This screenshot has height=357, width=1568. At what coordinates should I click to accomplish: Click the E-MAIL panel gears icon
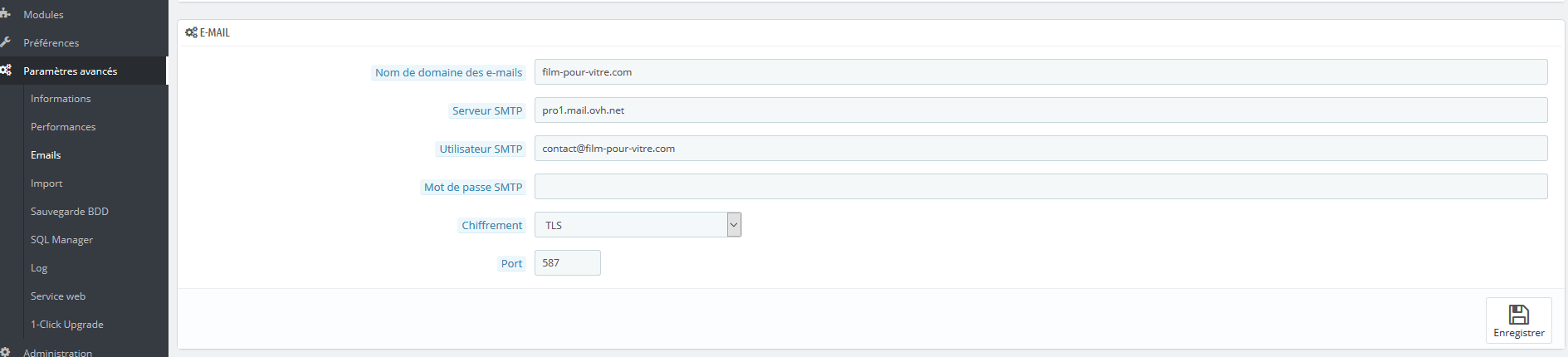pos(191,32)
